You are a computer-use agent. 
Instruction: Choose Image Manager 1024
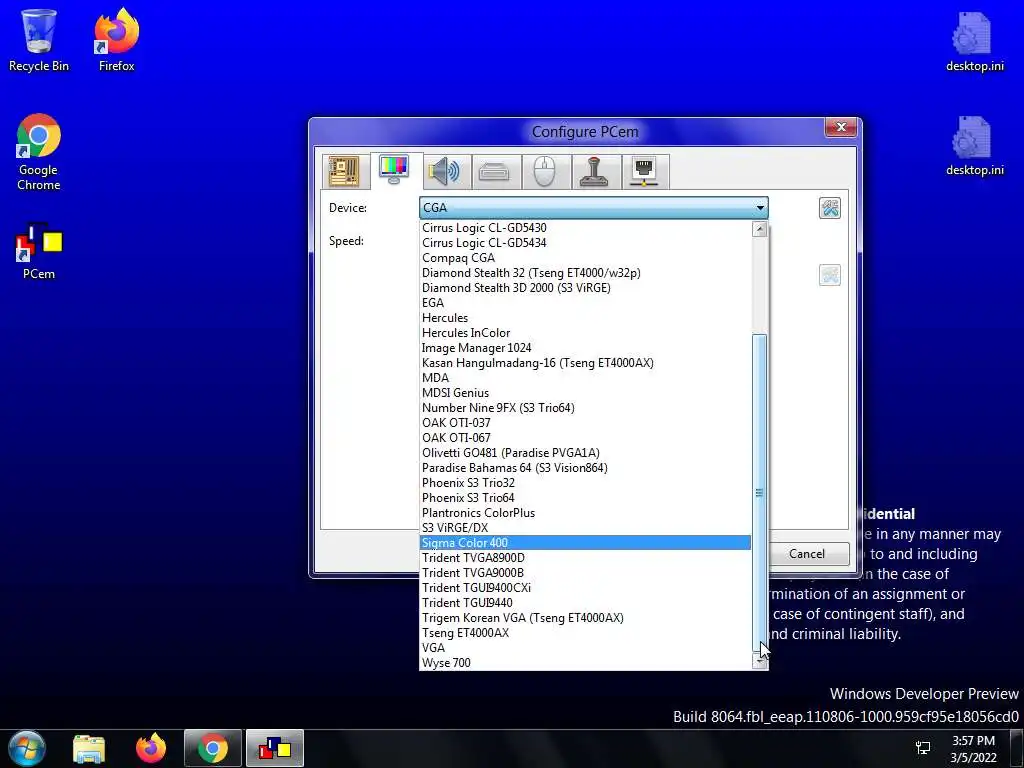pyautogui.click(x=585, y=348)
